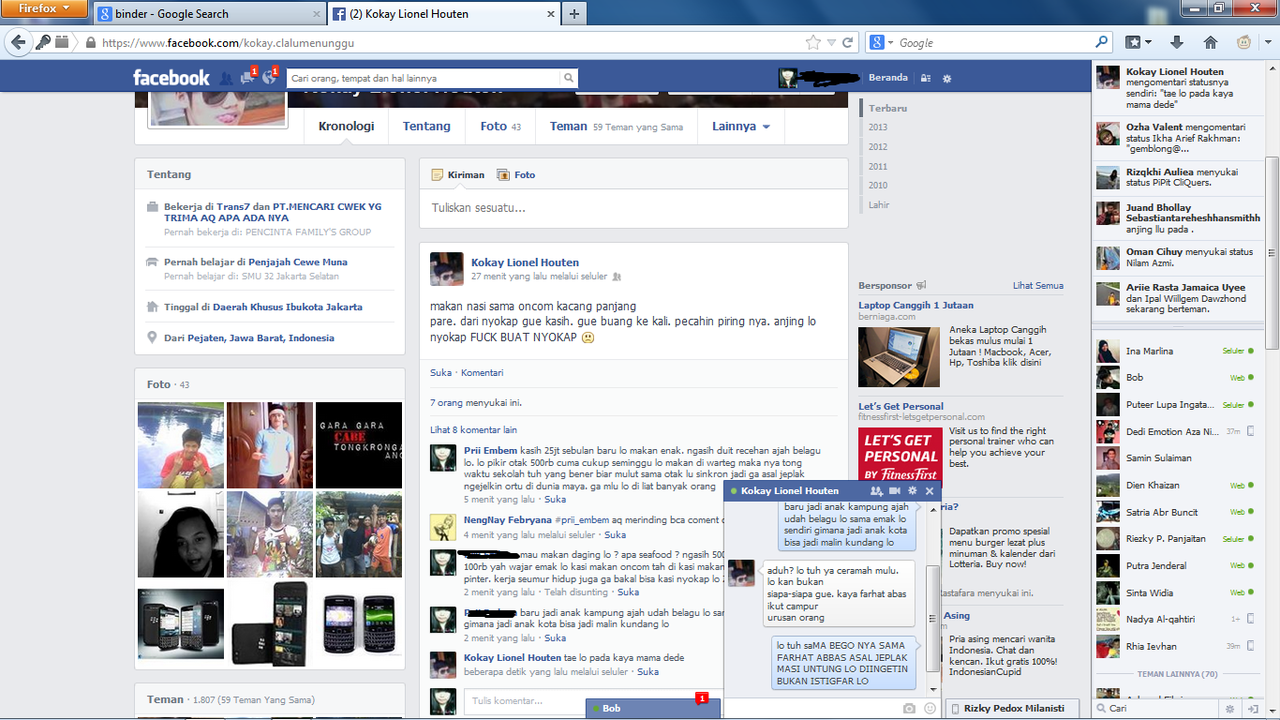Viewport: 1280px width, 720px height.
Task: Reload the page in Firefox
Action: pos(848,43)
